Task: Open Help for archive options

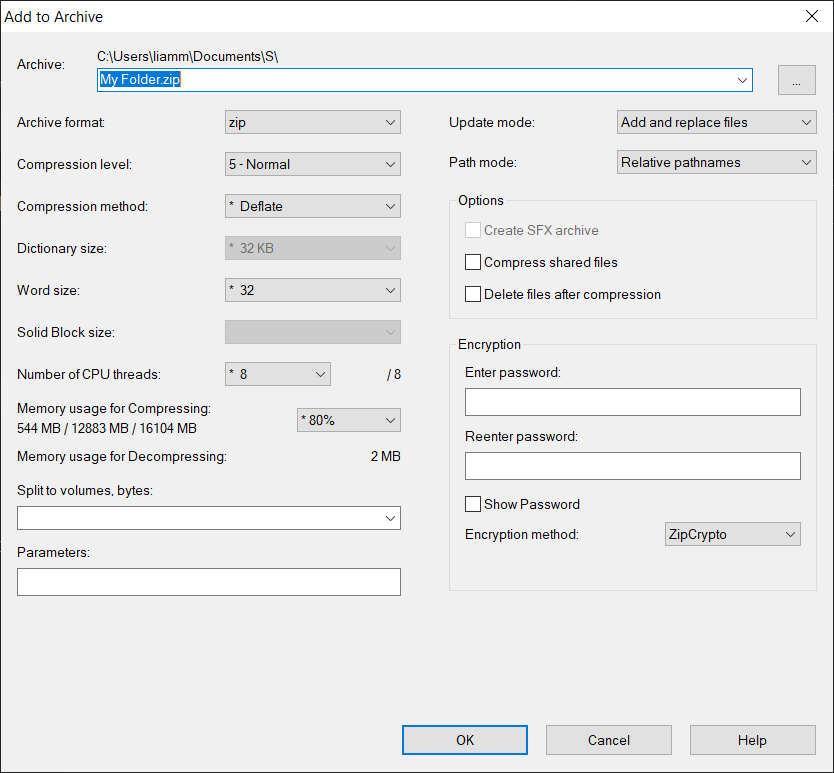Action: click(752, 740)
